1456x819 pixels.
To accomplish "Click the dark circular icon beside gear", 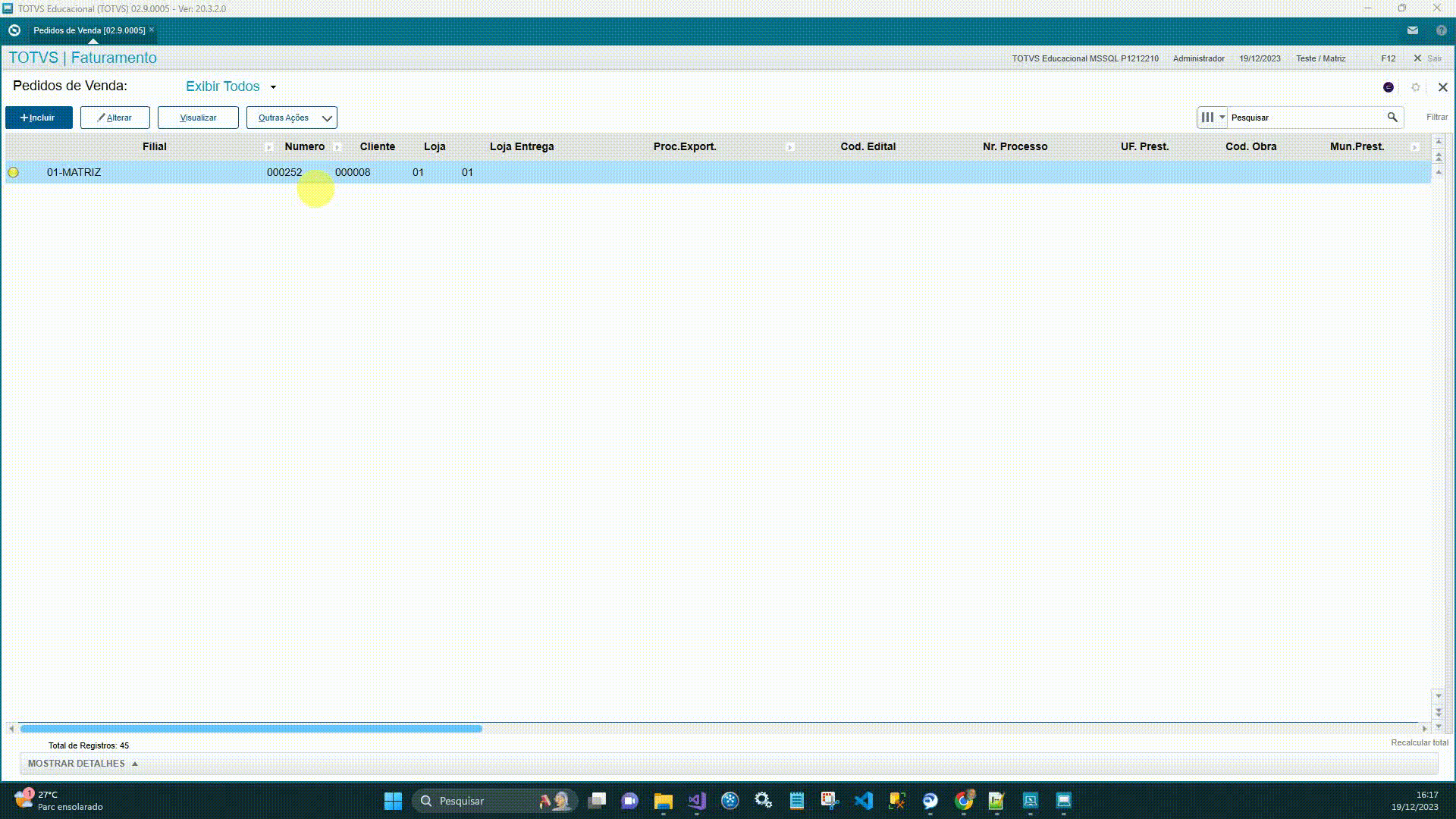I will 1388,87.
